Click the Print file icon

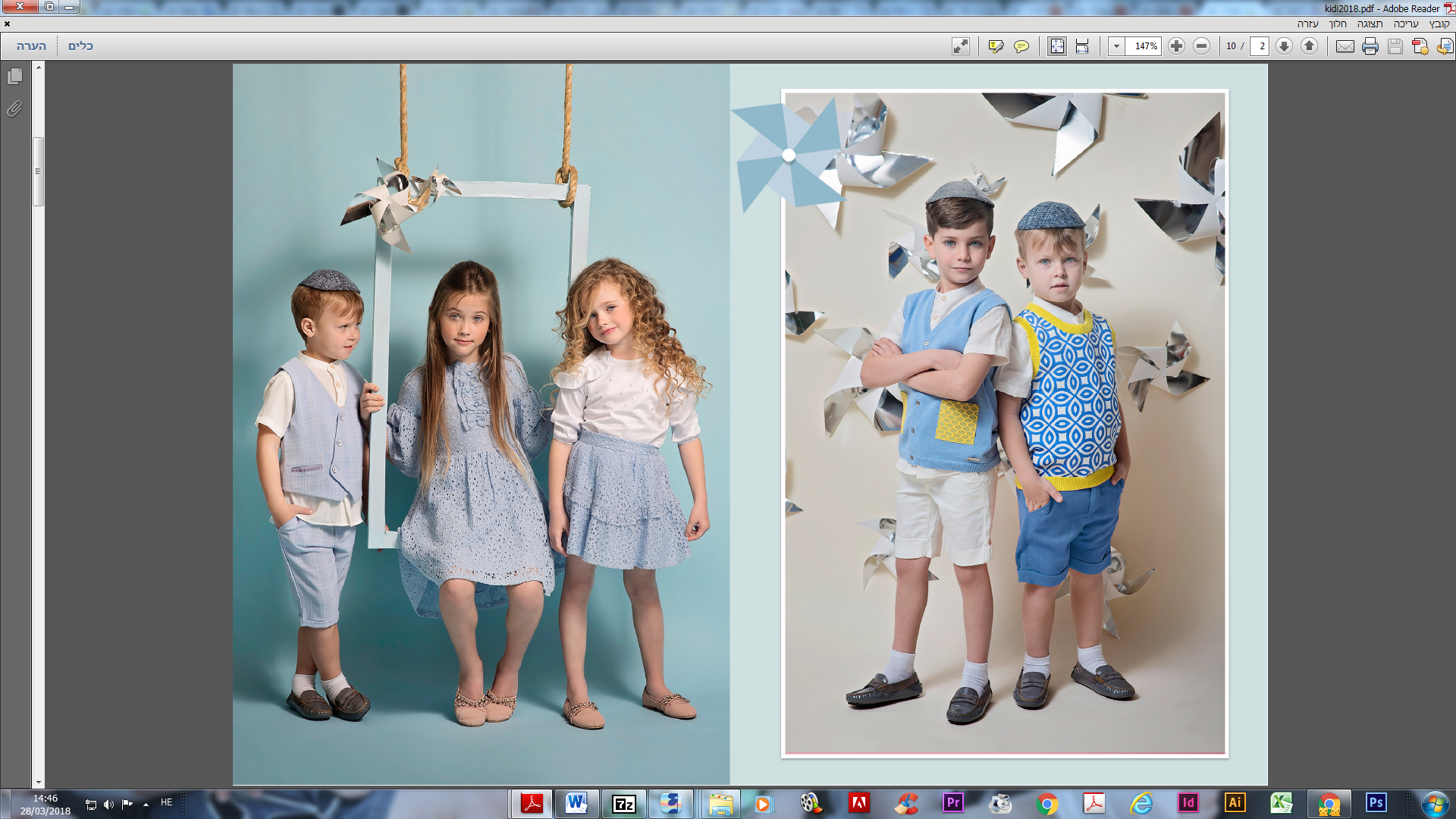pos(1370,46)
